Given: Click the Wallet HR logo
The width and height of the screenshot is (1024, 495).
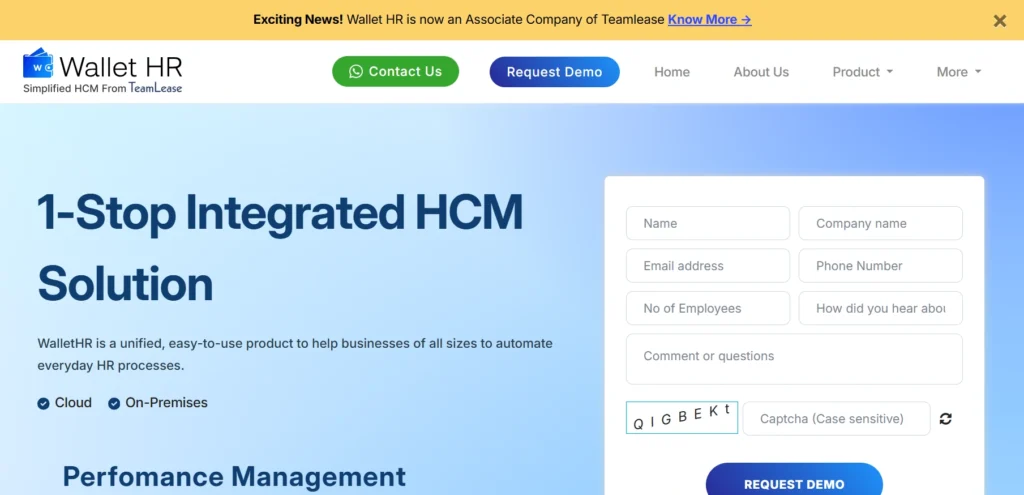Looking at the screenshot, I should tap(103, 71).
